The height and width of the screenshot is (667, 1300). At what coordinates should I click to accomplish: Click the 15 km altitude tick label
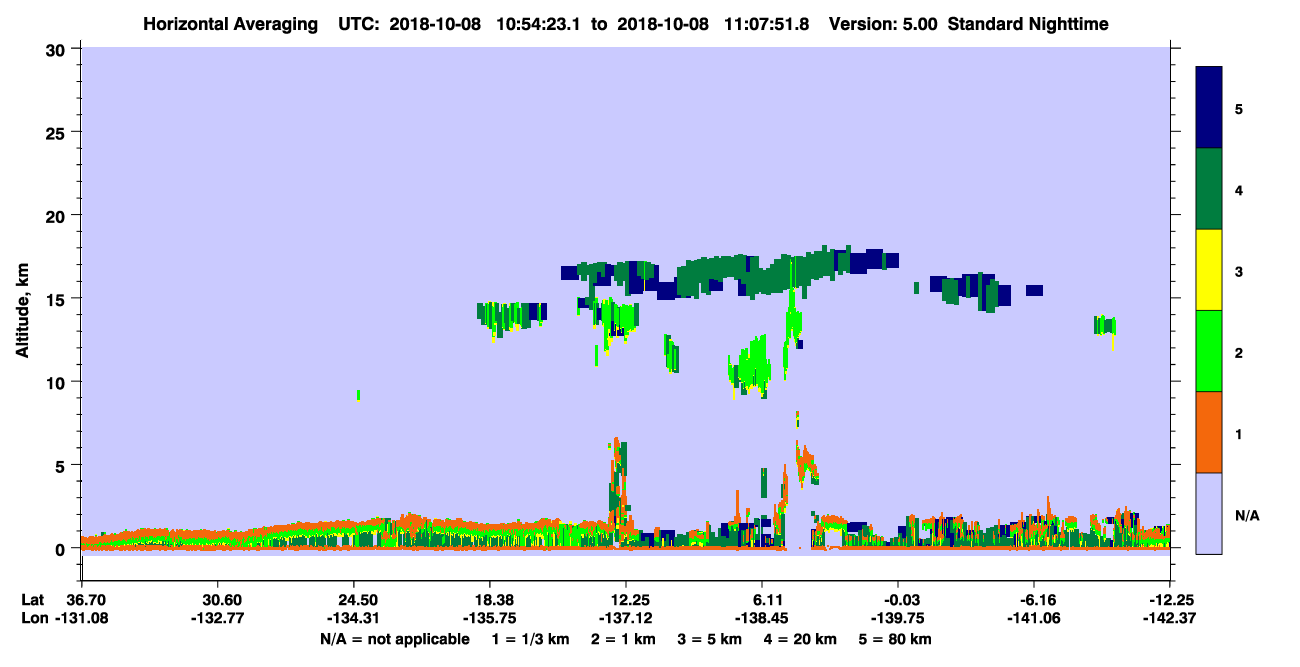[58, 299]
